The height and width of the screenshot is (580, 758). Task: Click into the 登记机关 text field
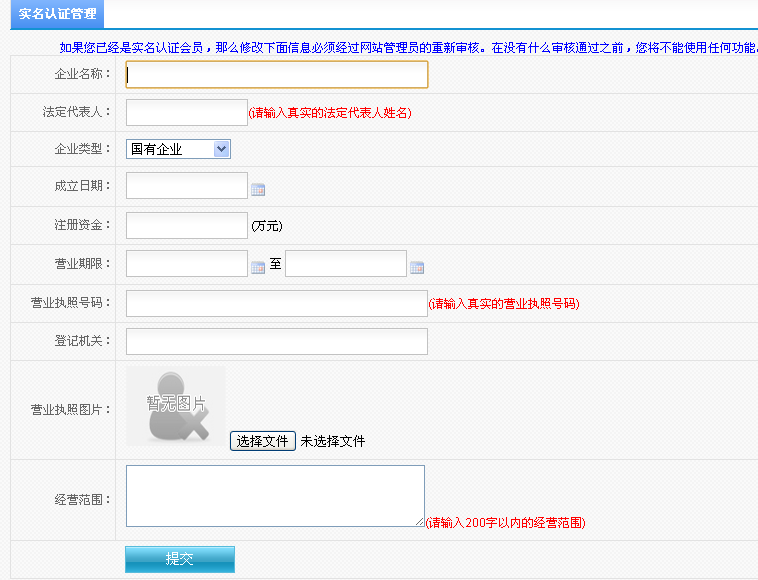[x=277, y=341]
